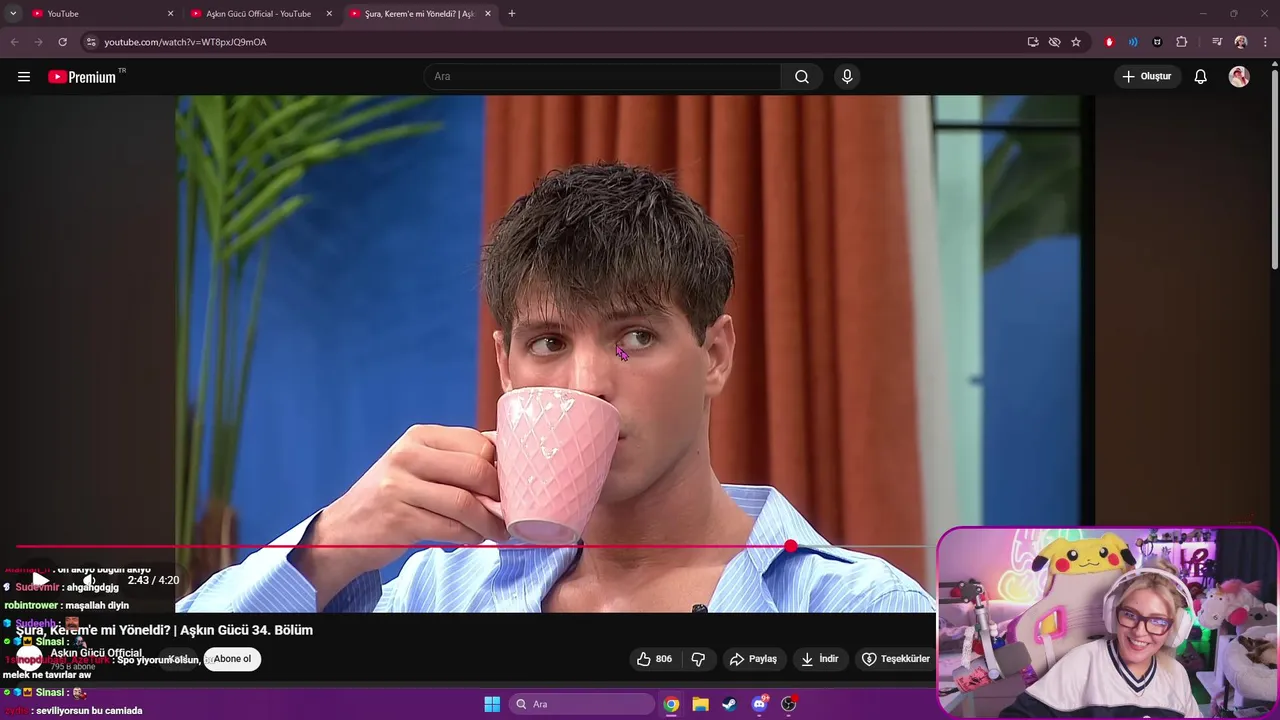Open the red hand ad blocker extension
The width and height of the screenshot is (1280, 720).
[x=1109, y=42]
